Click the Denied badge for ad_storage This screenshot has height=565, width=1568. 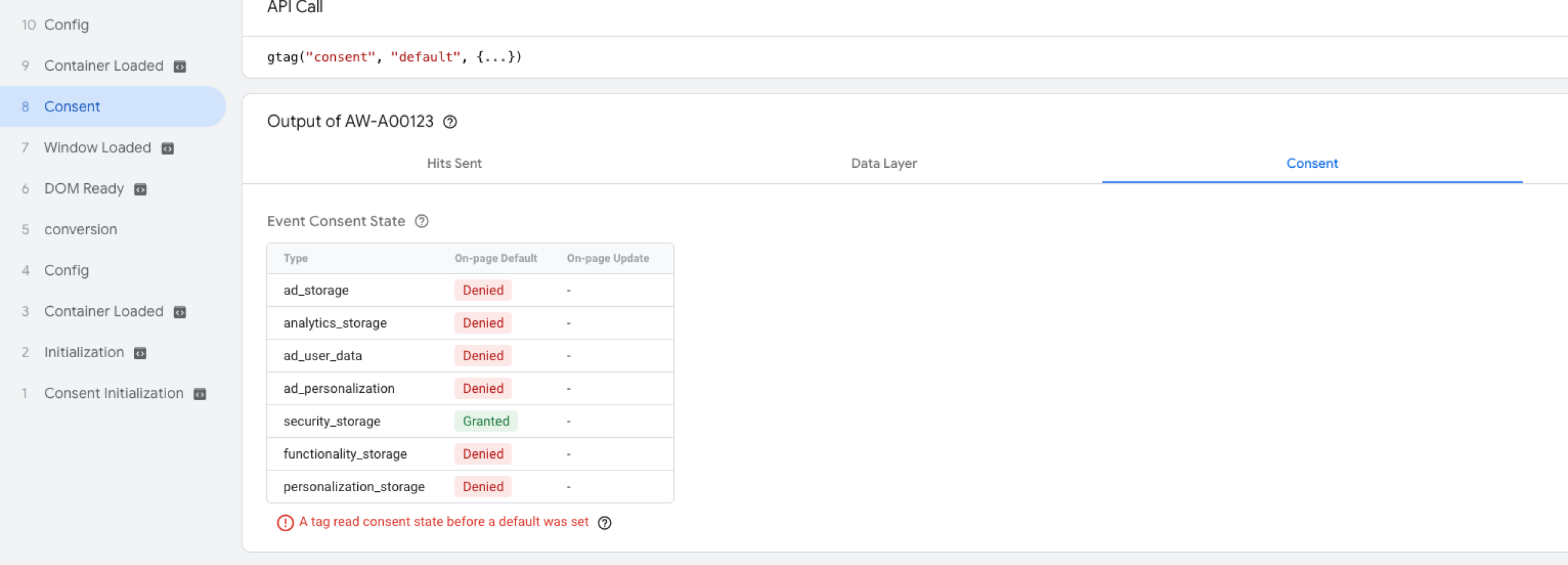(483, 290)
